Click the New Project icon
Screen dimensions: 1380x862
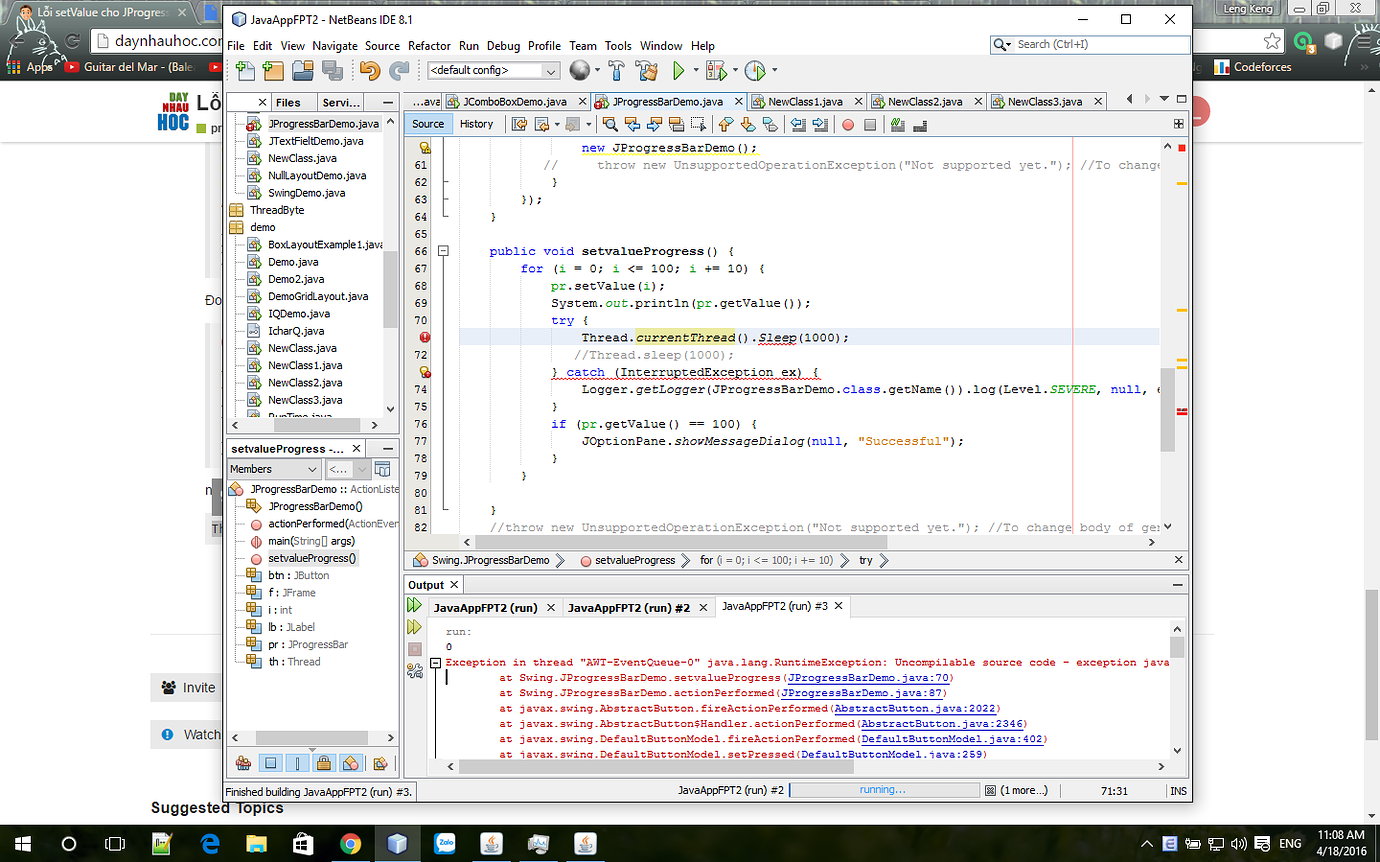click(x=272, y=70)
